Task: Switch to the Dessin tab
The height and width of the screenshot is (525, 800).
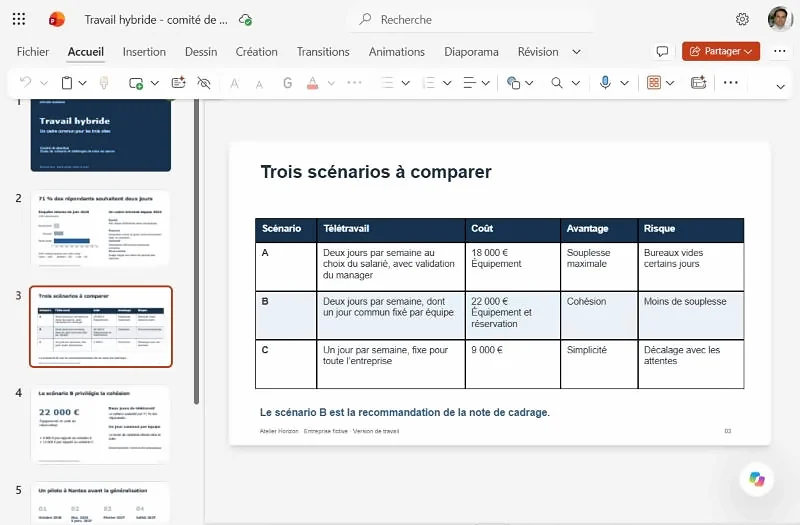Action: tap(201, 52)
